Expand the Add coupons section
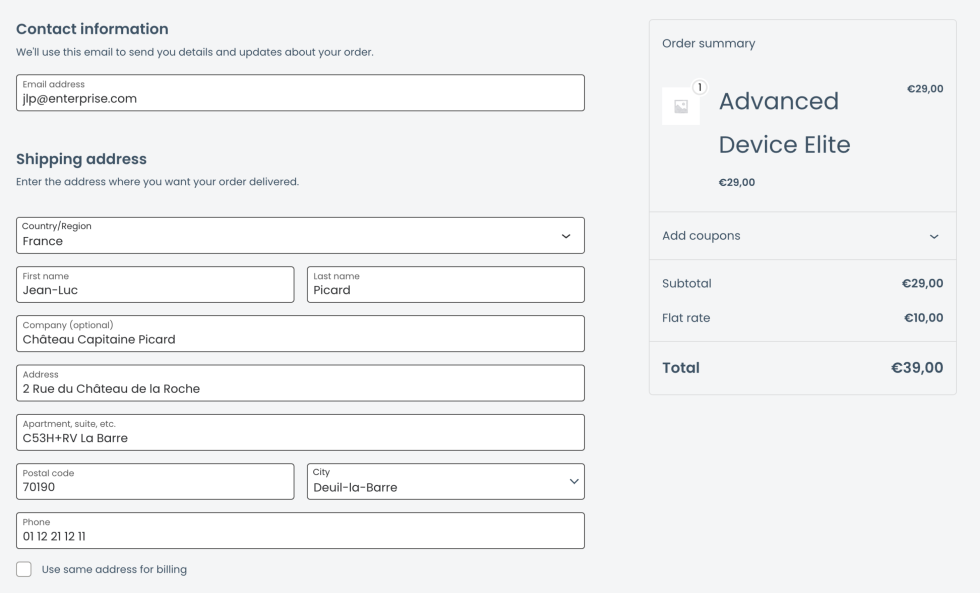This screenshot has height=593, width=980. point(802,236)
